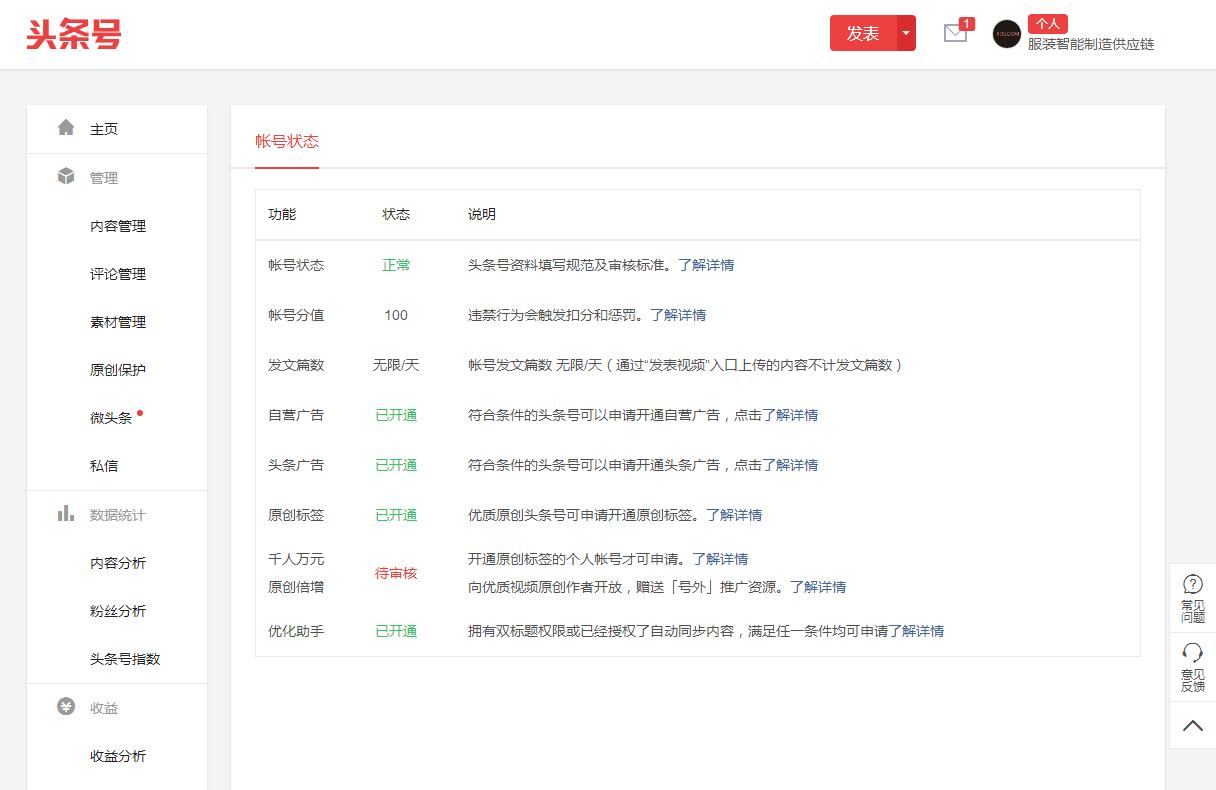
Task: Click the 管理 section icon
Action: pos(67,177)
